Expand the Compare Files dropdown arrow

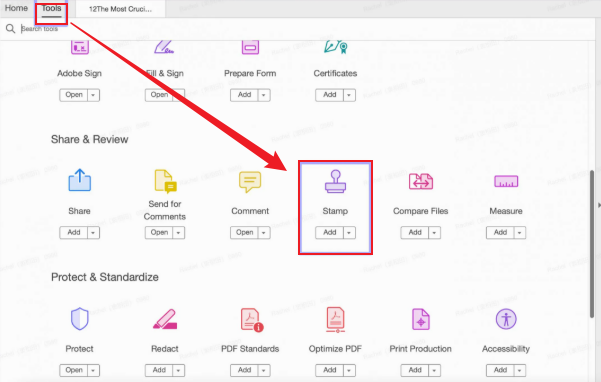pos(435,233)
